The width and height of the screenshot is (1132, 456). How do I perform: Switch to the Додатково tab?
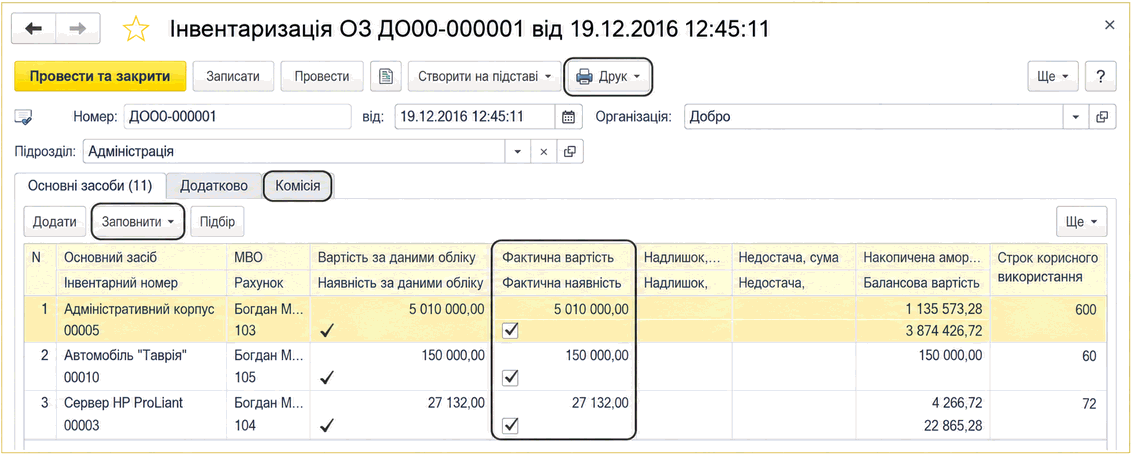pos(214,185)
